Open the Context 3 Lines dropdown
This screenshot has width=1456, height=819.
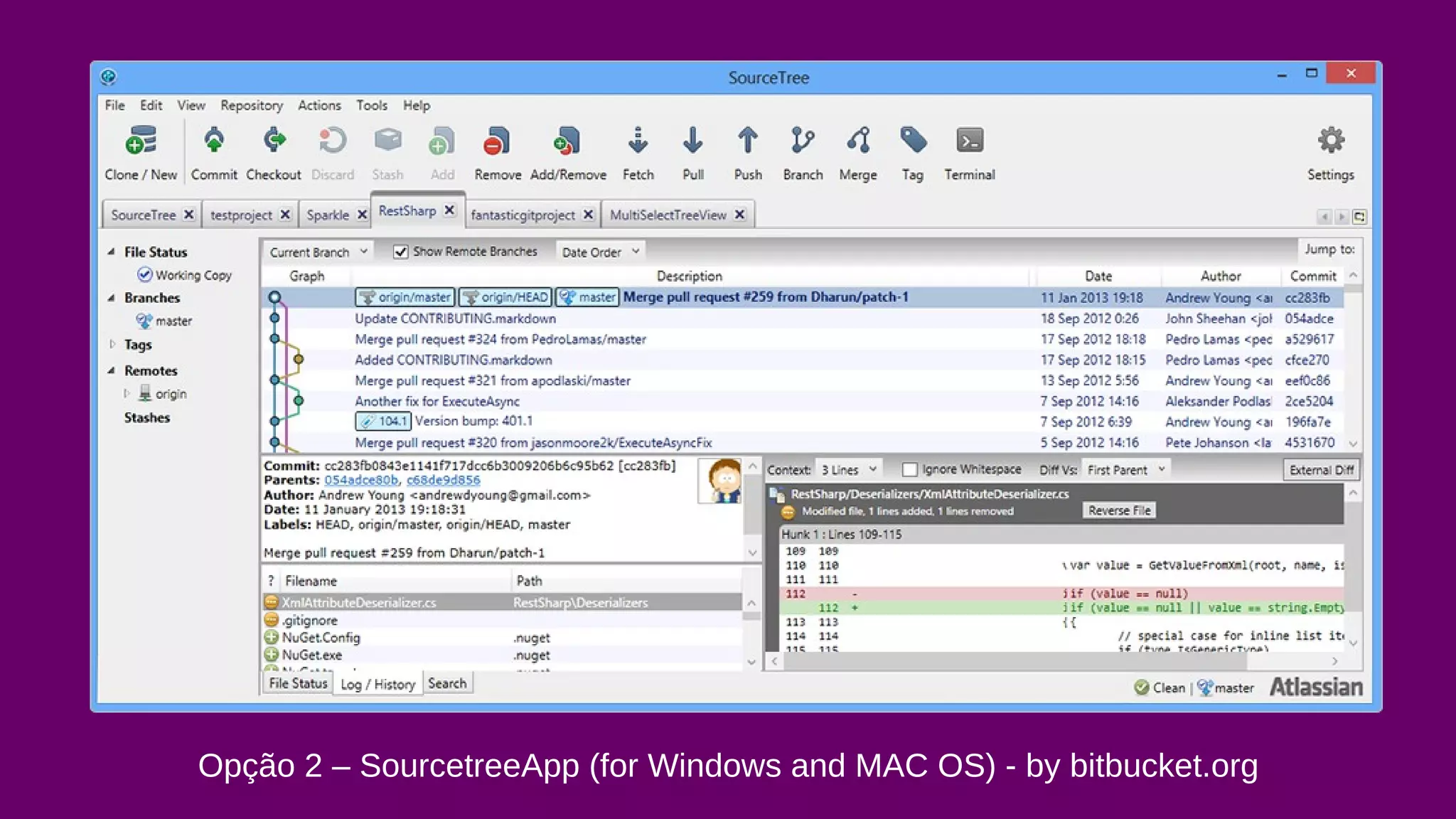(848, 470)
